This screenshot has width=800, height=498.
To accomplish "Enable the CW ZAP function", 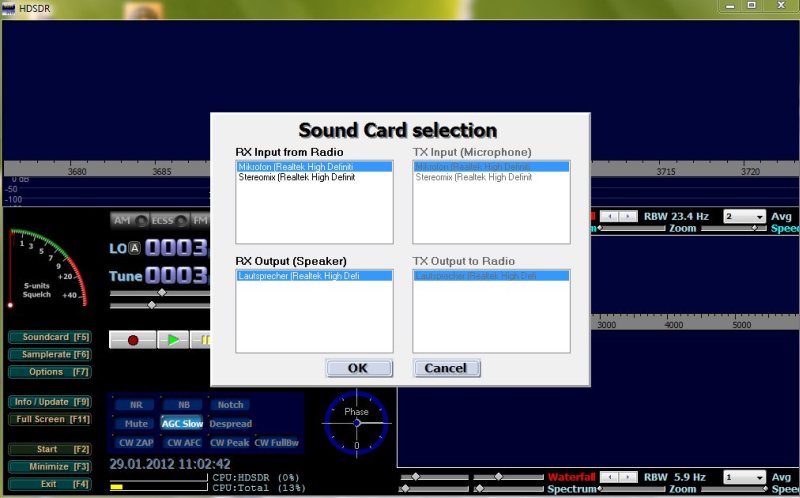I will [135, 442].
